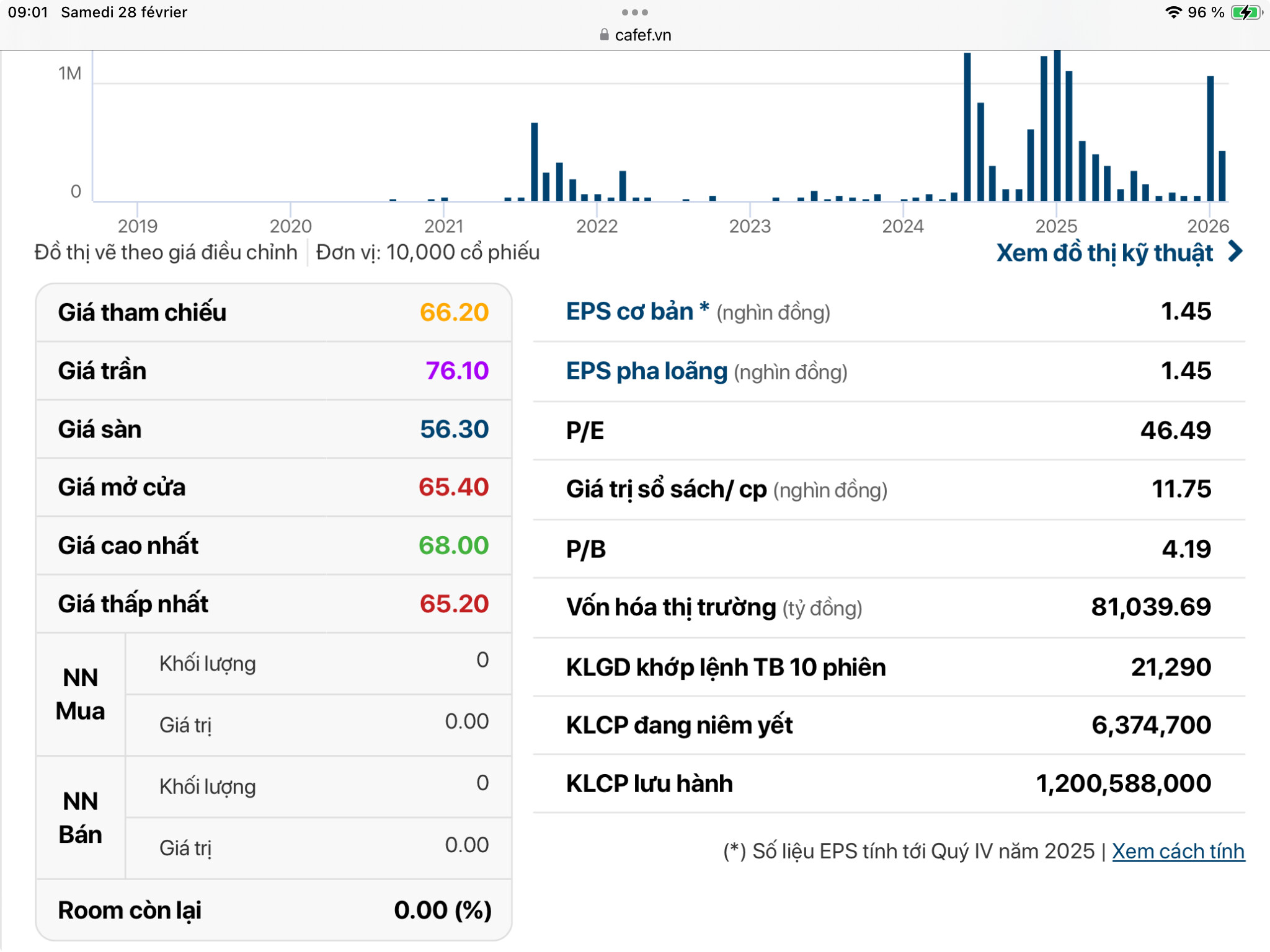Viewport: 1270px width, 952px height.
Task: Click the 2026 volume bar in chart
Action: 1210,138
